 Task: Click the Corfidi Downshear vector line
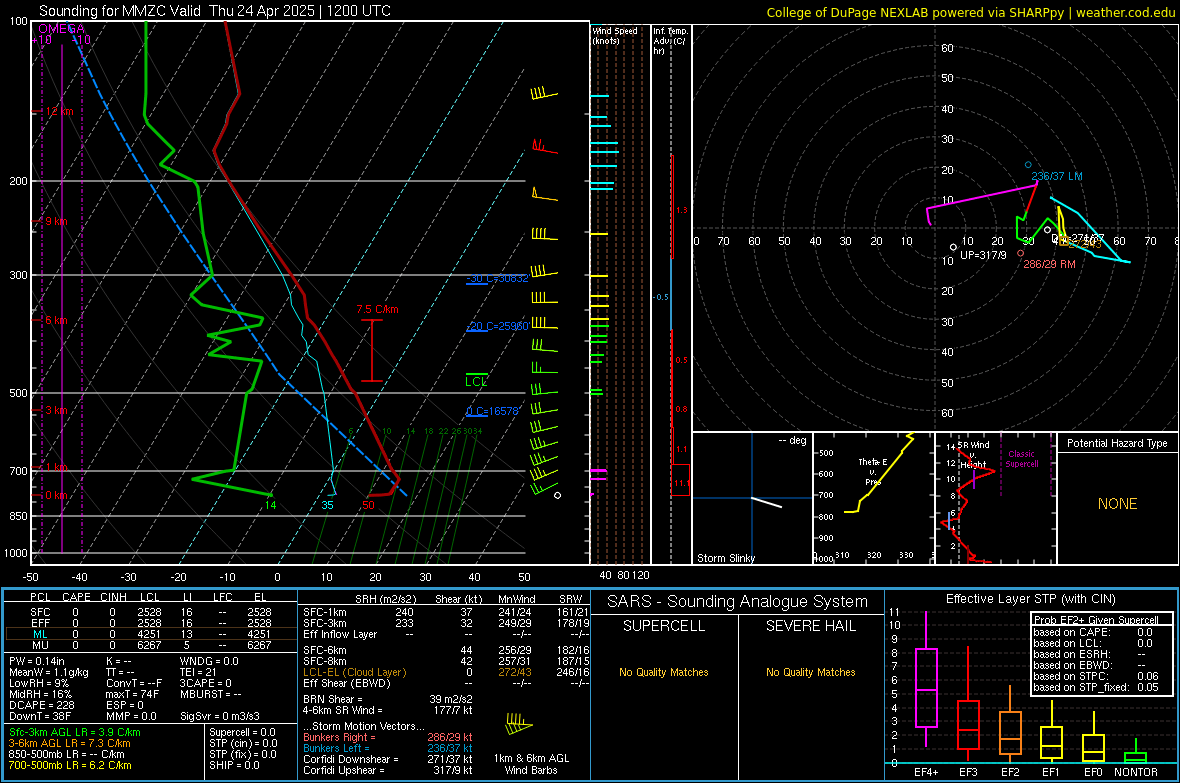(388, 759)
